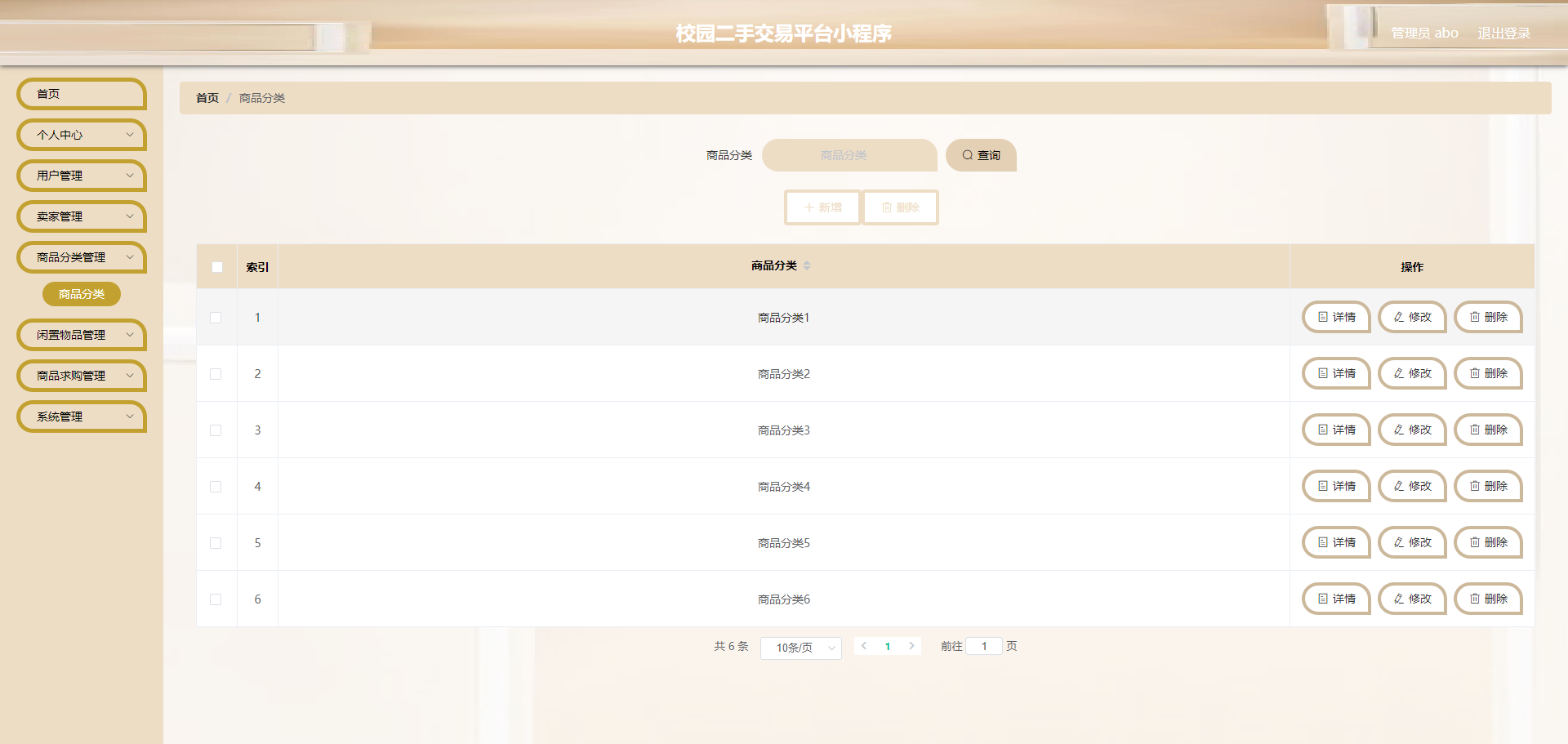This screenshot has height=744, width=1568.
Task: Click the batch 删除 button above table
Action: (x=900, y=207)
